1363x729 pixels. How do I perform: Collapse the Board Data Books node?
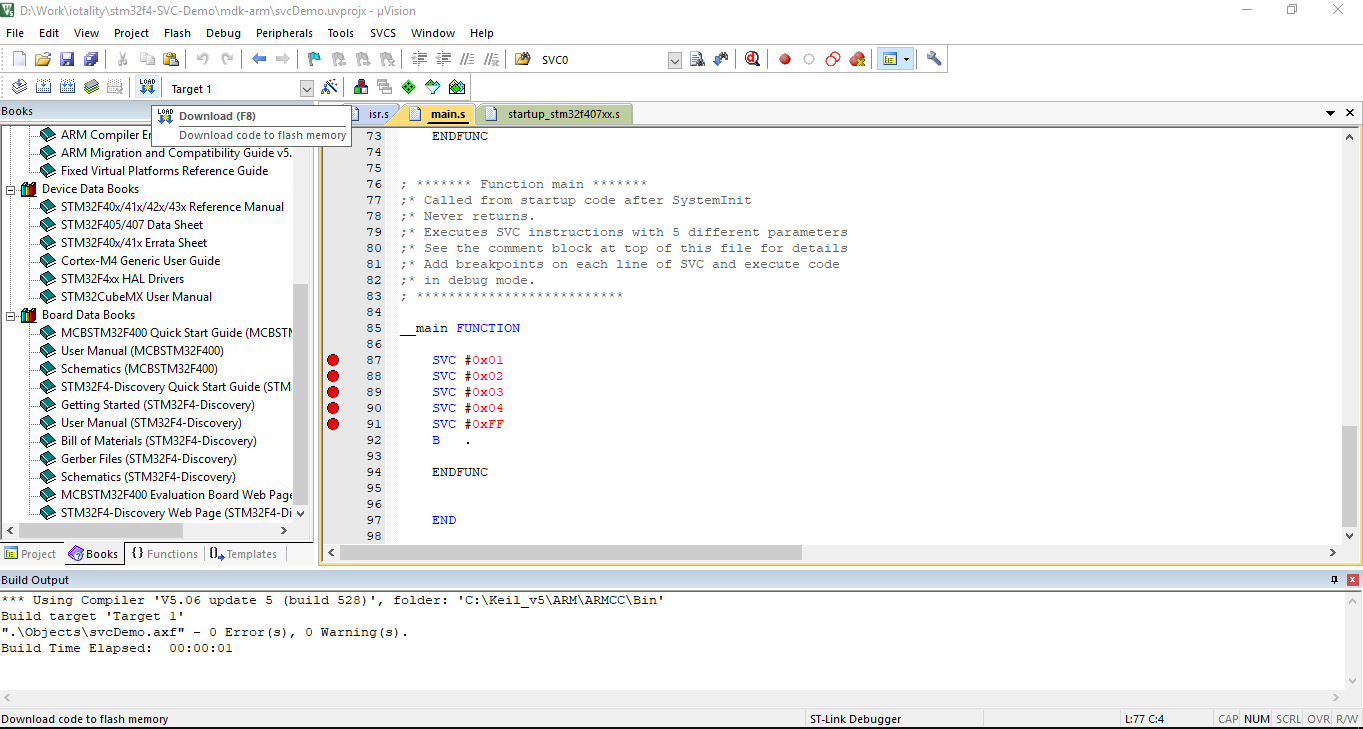coord(11,315)
